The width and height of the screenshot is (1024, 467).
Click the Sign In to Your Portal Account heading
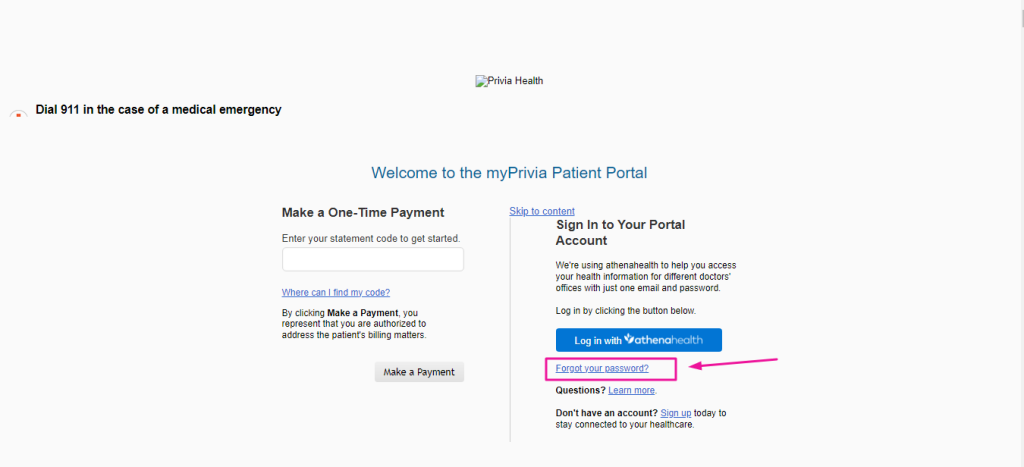tap(620, 233)
